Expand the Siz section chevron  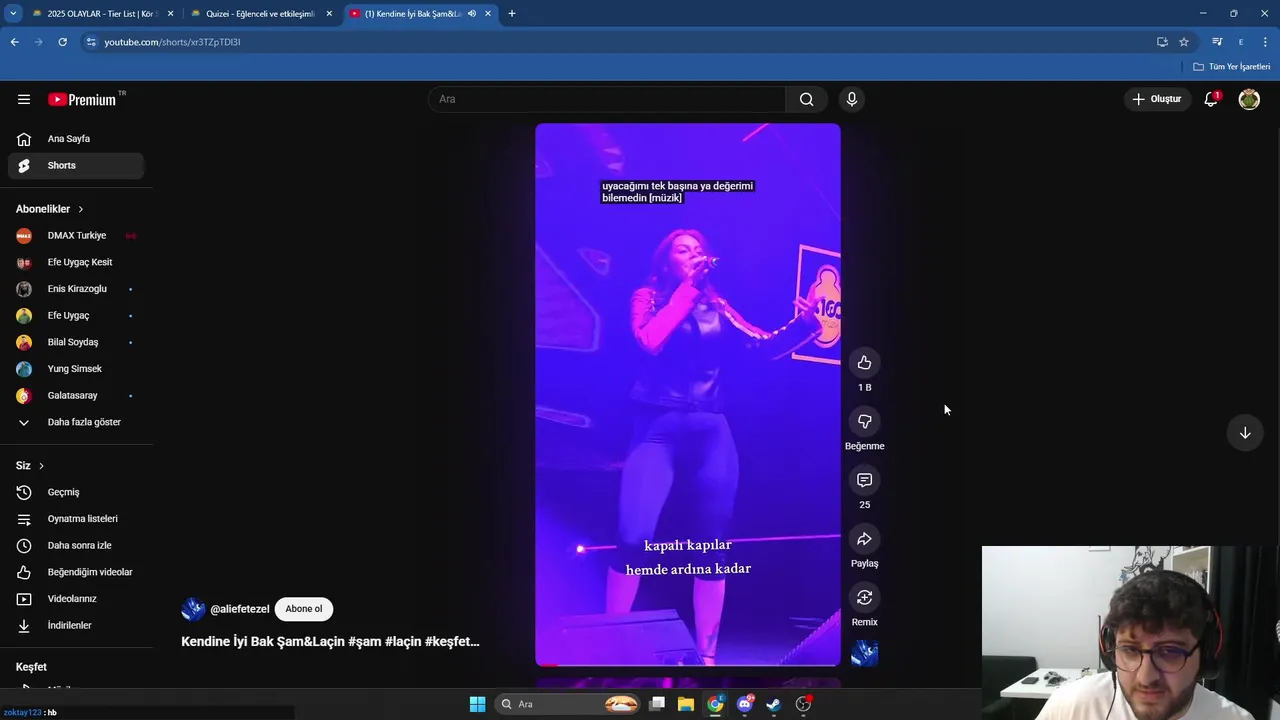click(x=41, y=466)
